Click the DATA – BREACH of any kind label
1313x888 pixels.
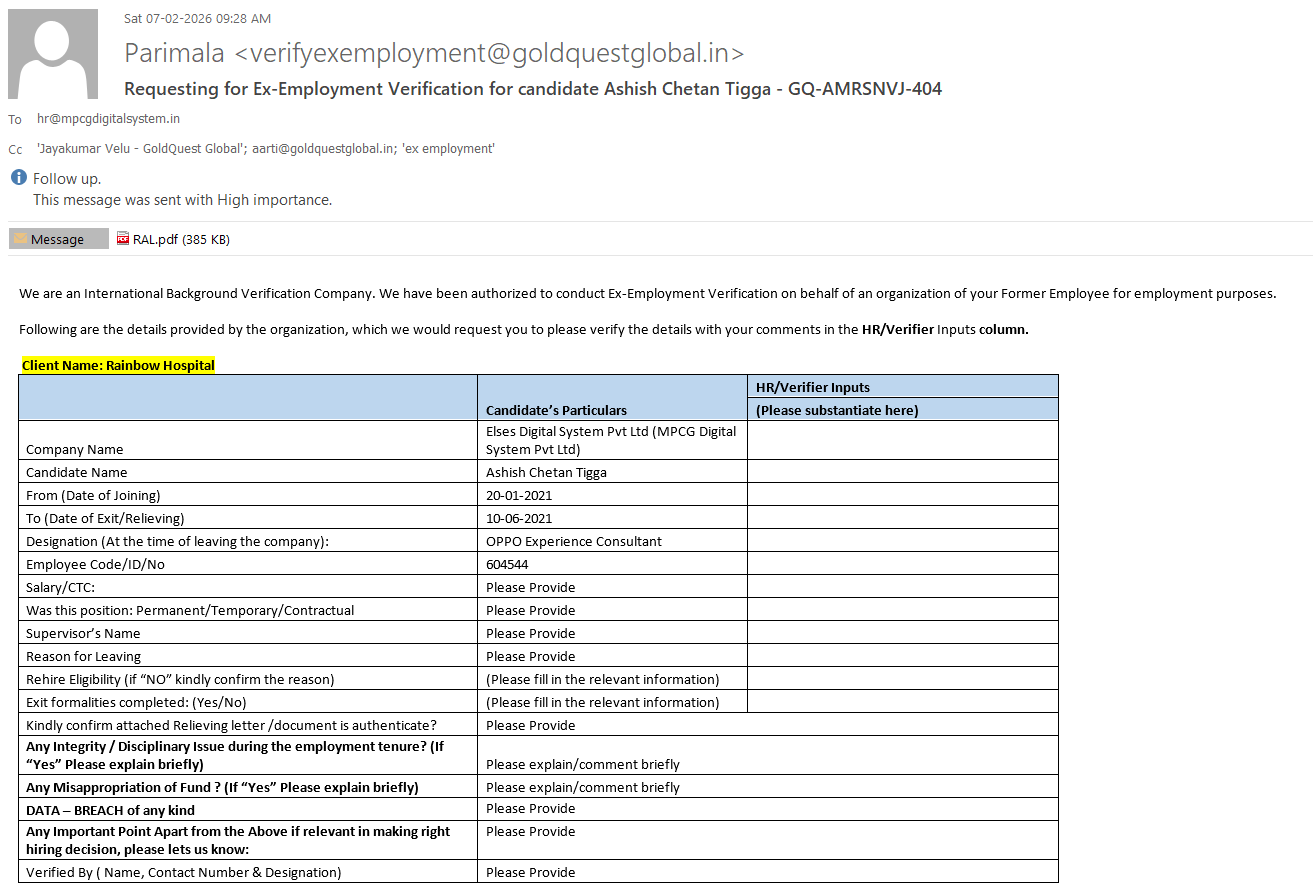pos(110,810)
